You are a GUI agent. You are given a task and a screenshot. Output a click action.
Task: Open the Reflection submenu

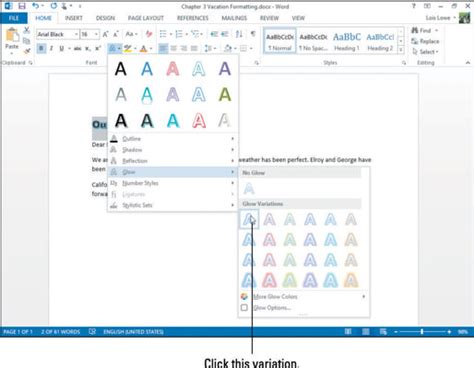[172, 161]
